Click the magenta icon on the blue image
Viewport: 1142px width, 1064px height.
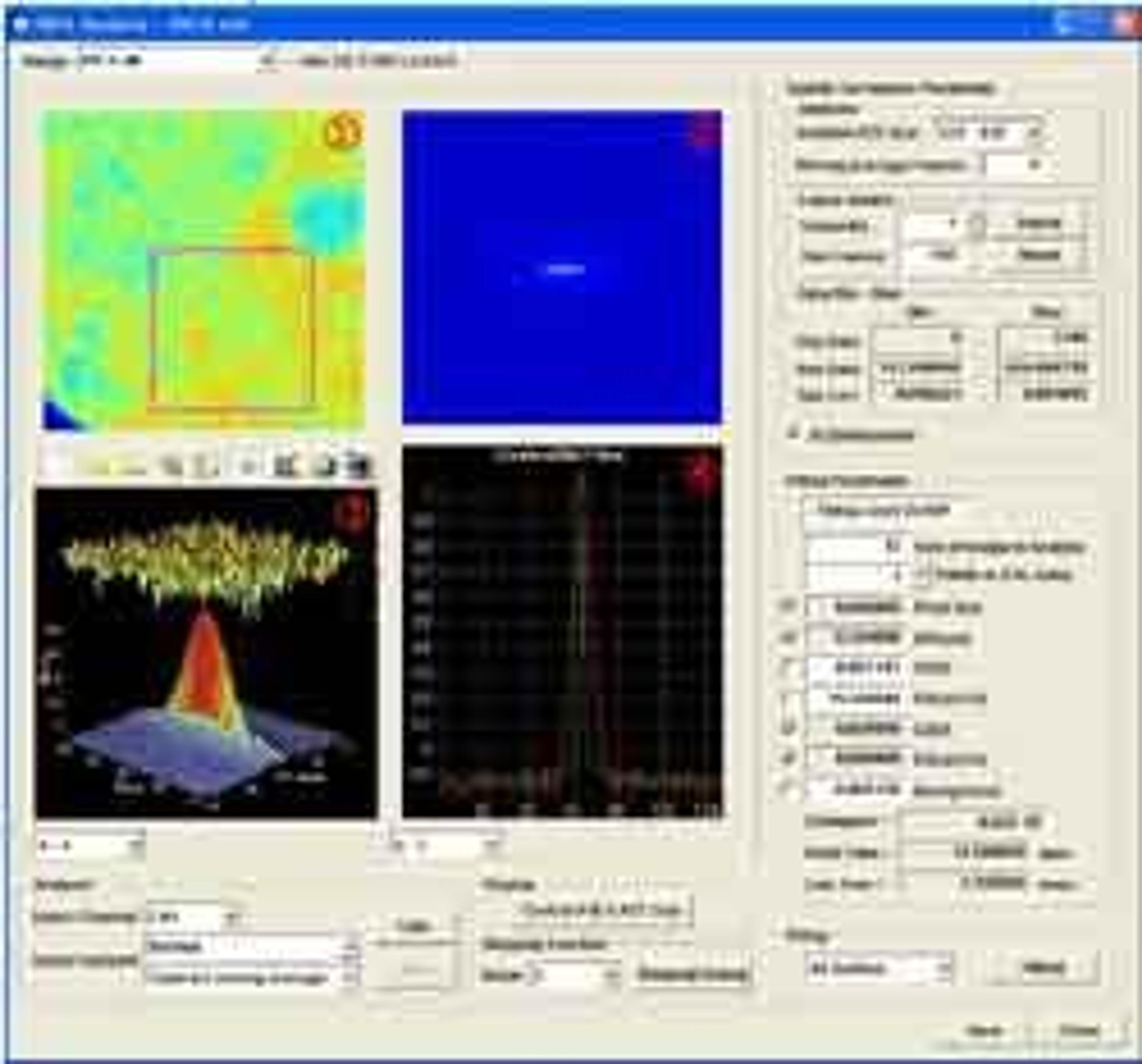click(x=705, y=134)
